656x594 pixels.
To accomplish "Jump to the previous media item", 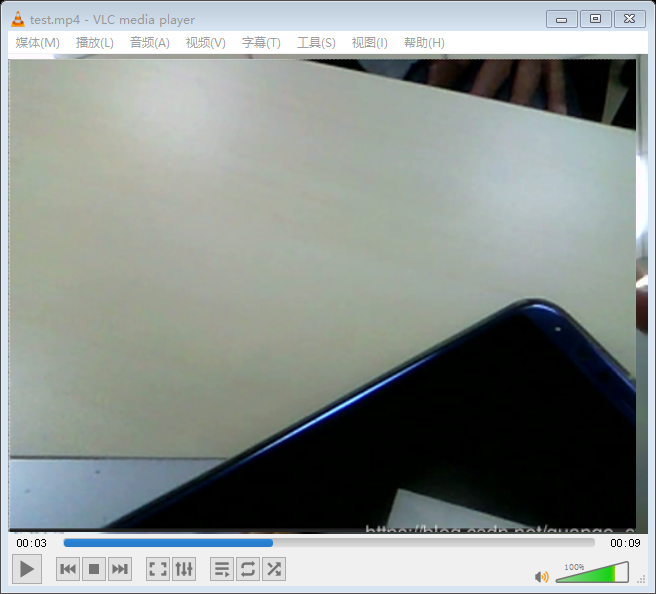I will (68, 569).
